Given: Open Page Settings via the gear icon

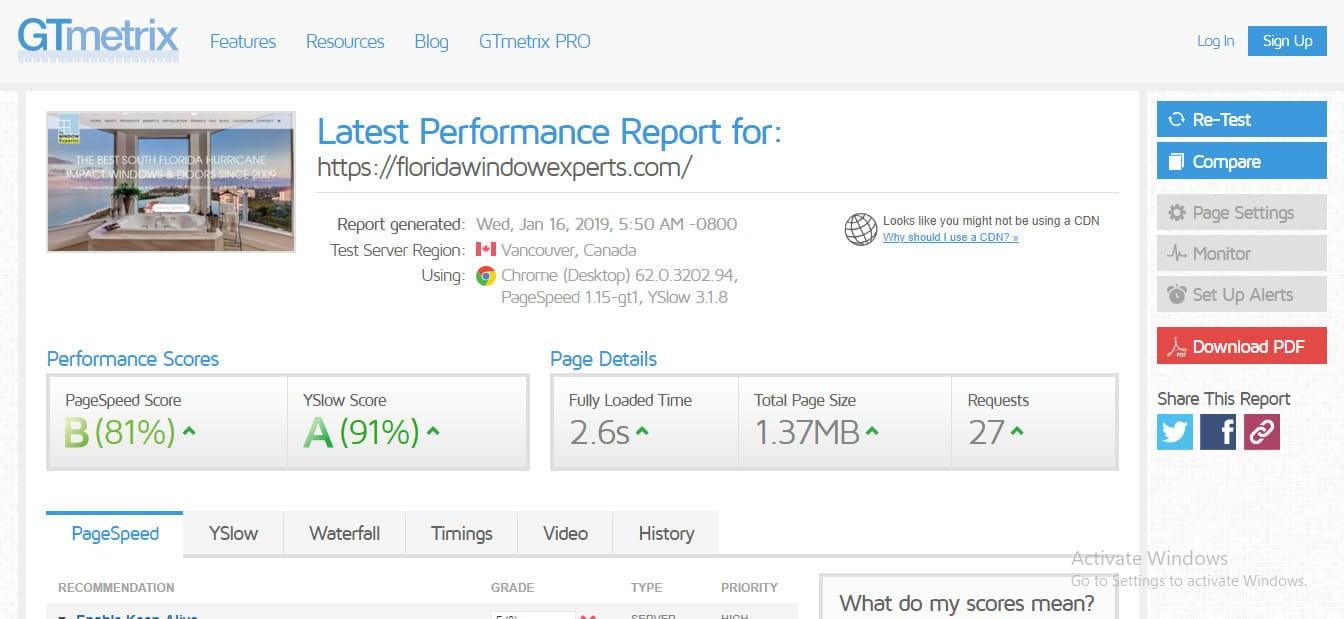Looking at the screenshot, I should coord(1176,212).
